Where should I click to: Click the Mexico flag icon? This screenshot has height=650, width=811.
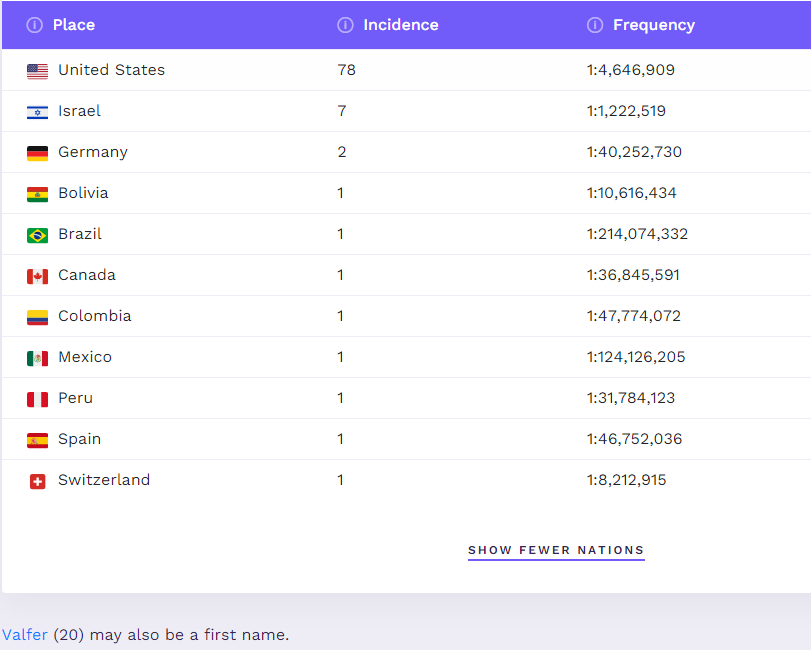[37, 358]
